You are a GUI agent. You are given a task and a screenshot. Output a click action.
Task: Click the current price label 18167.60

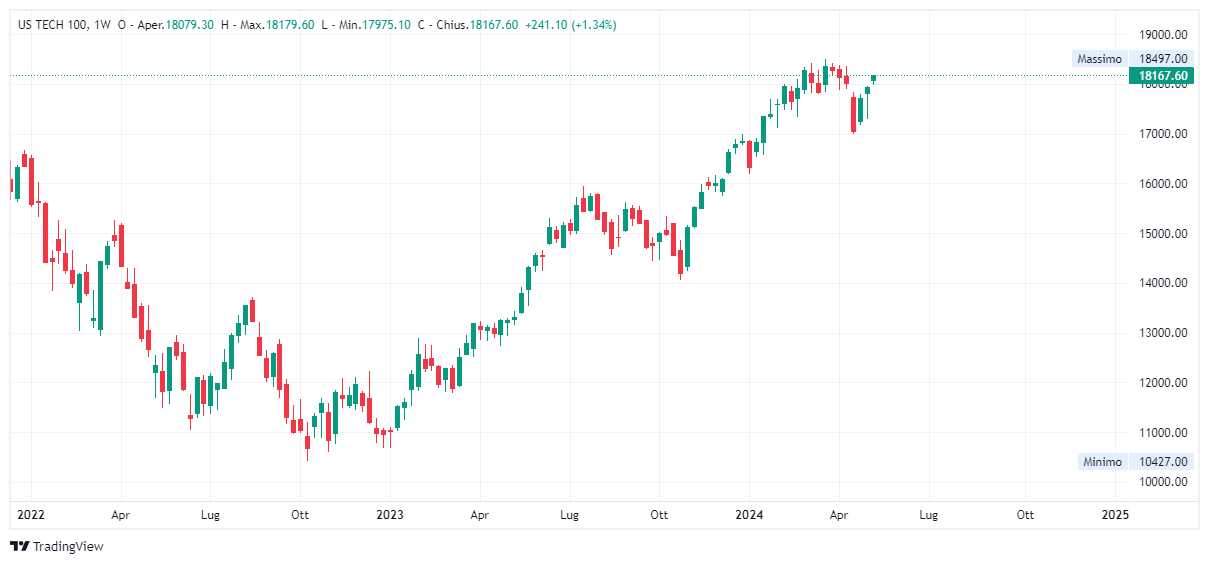1163,76
